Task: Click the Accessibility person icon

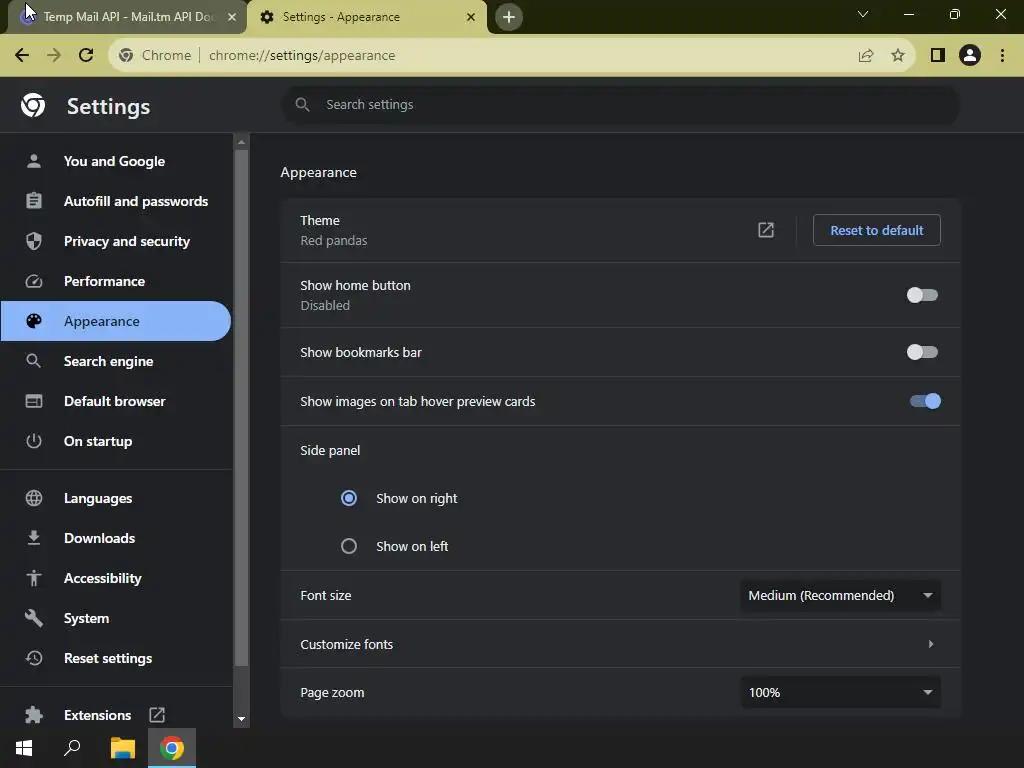Action: point(33,578)
